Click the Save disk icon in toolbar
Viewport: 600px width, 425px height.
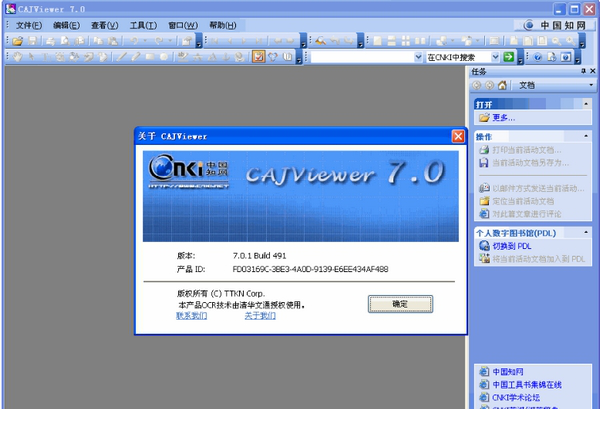tap(33, 41)
